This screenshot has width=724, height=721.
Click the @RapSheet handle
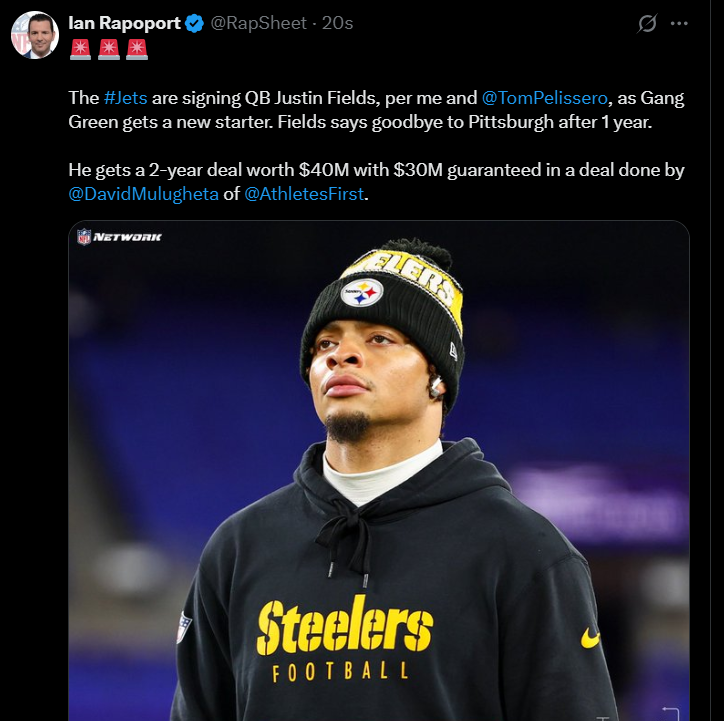260,22
